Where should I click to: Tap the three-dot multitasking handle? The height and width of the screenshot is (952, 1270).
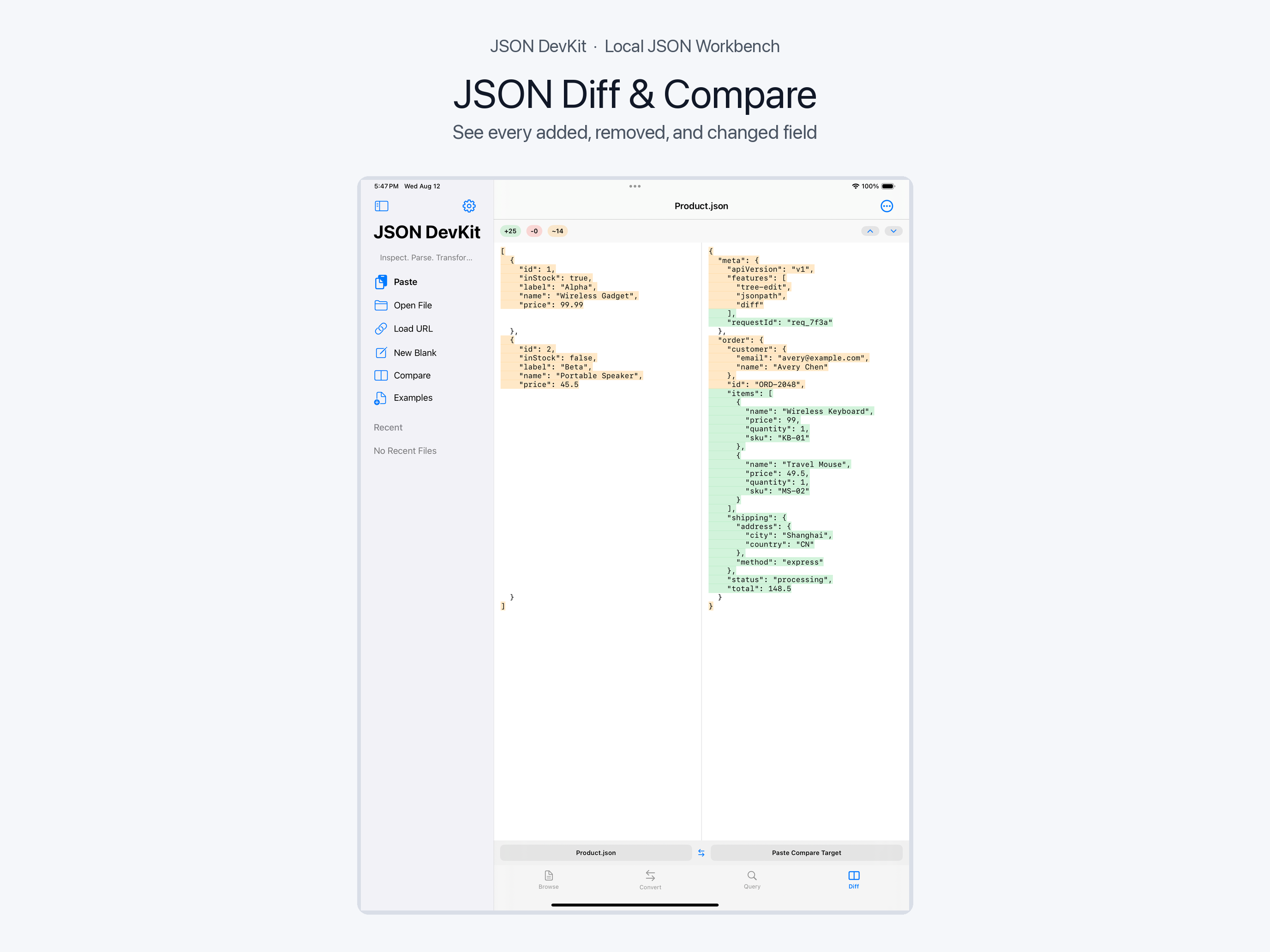(635, 186)
